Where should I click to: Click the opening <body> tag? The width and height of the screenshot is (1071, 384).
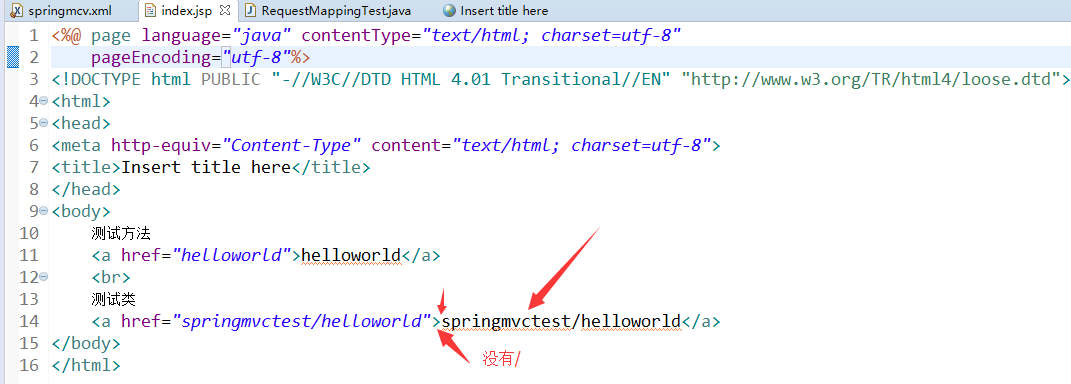click(x=81, y=211)
